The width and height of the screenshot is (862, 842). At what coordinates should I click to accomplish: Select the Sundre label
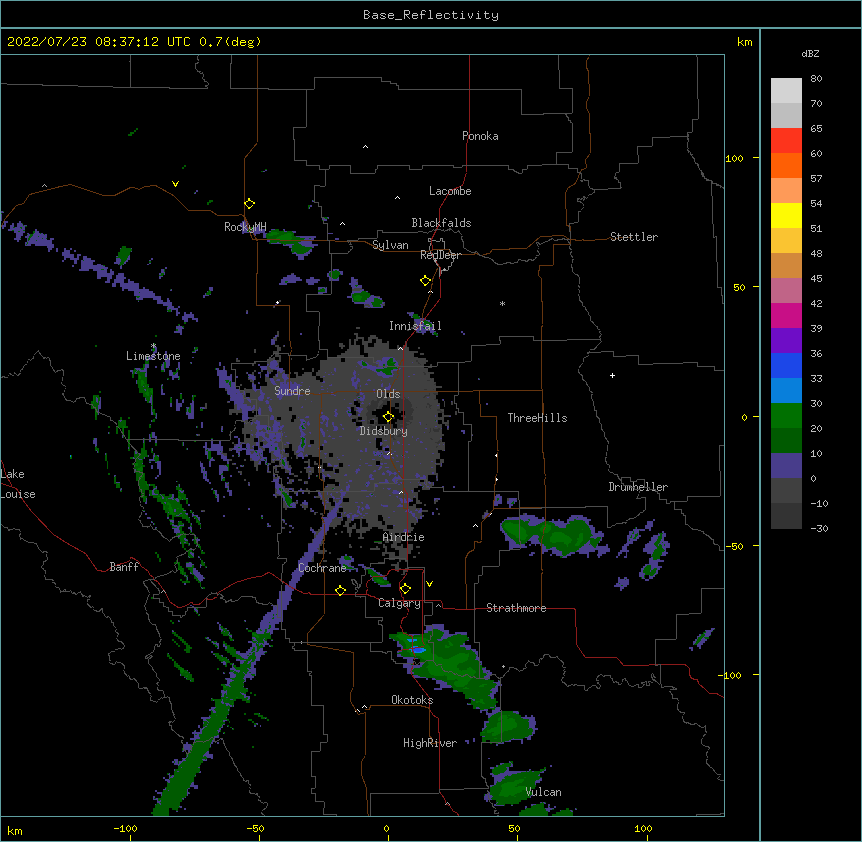pos(292,391)
